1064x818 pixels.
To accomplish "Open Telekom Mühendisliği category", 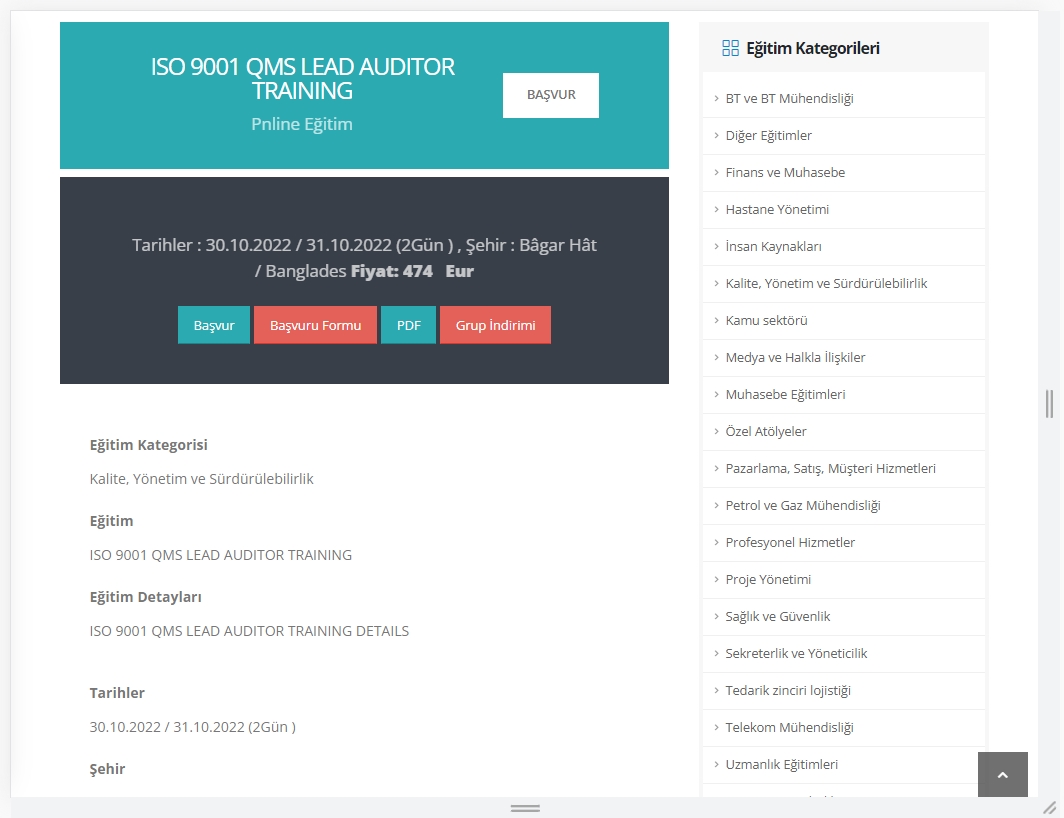I will pos(789,728).
